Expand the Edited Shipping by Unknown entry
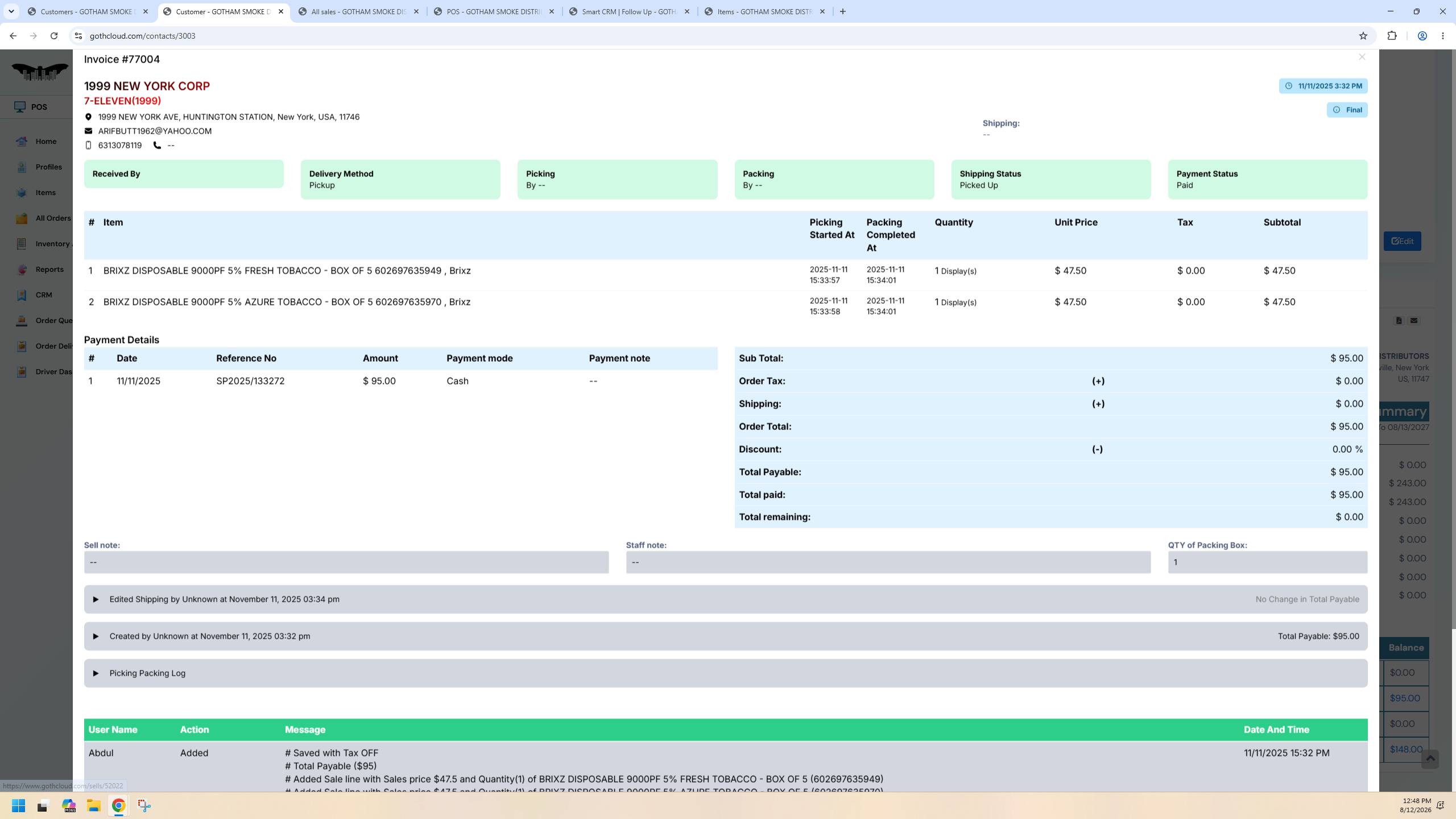Viewport: 1456px width, 819px height. click(726, 599)
